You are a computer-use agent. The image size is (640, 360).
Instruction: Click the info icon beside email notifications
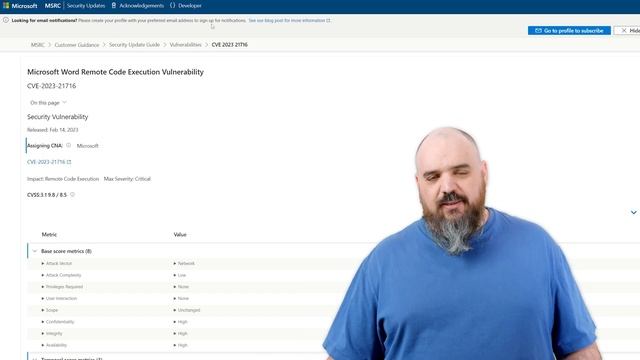[x=6, y=20]
